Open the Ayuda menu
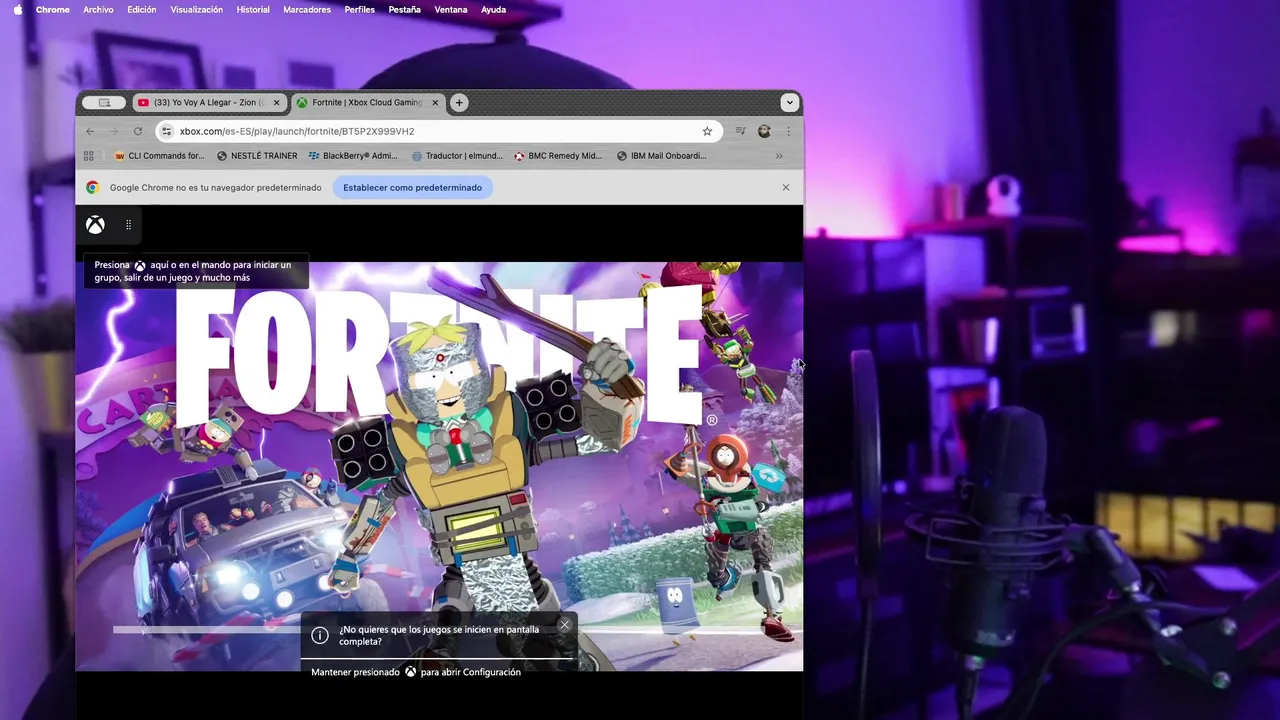1280x720 pixels. coord(493,9)
